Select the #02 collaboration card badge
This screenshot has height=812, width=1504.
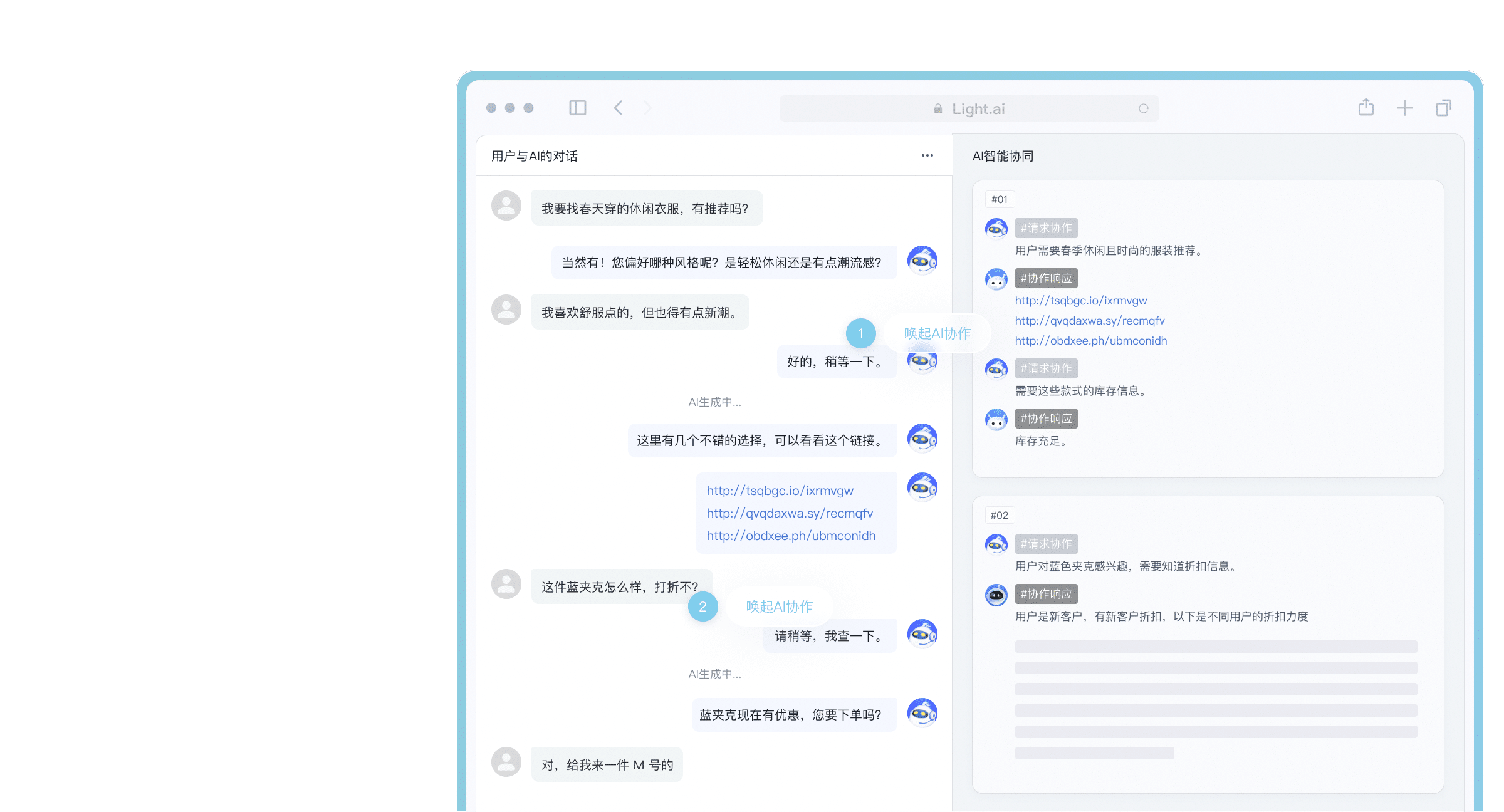1000,515
